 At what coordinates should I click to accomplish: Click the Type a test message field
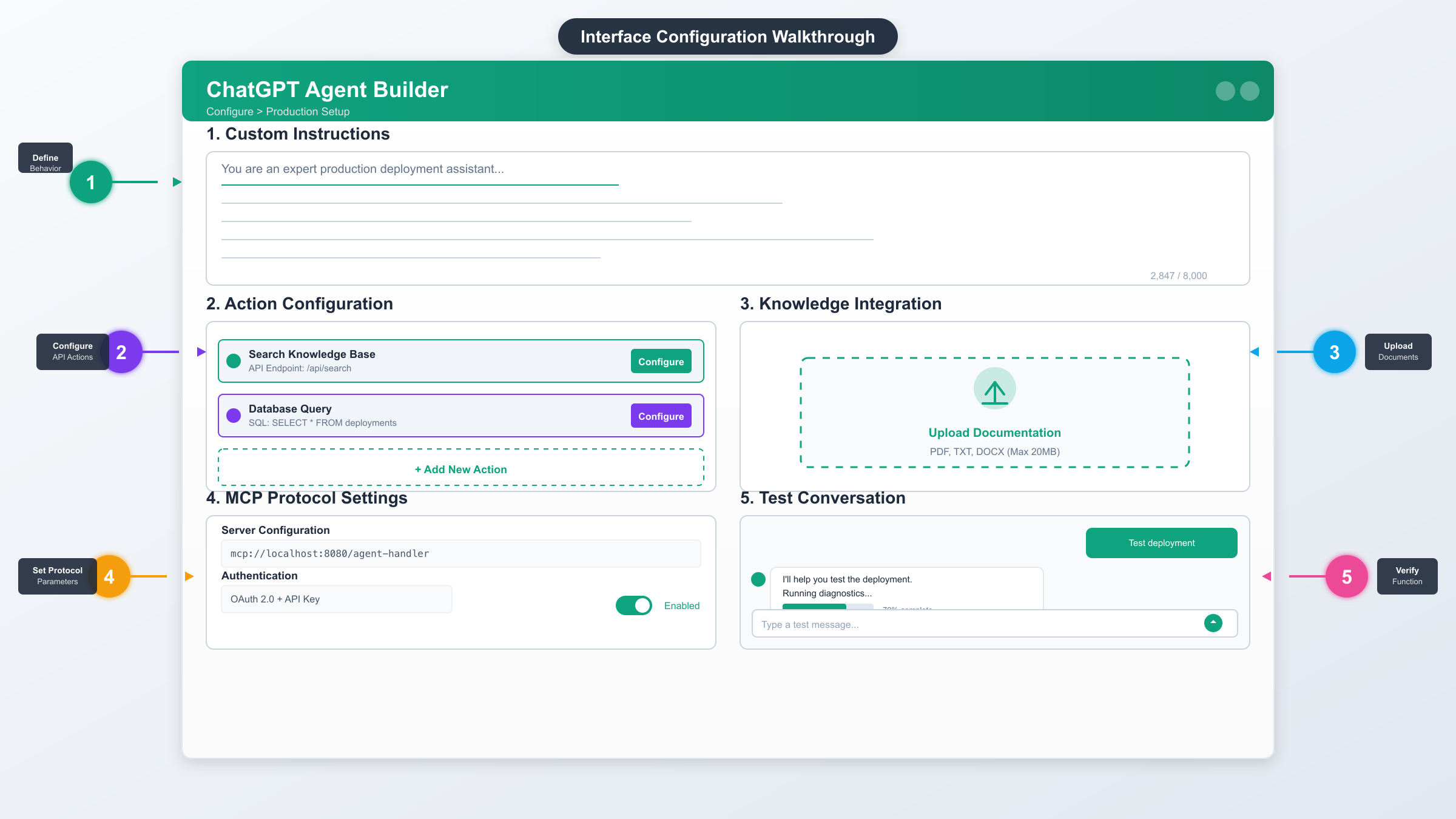[971, 624]
